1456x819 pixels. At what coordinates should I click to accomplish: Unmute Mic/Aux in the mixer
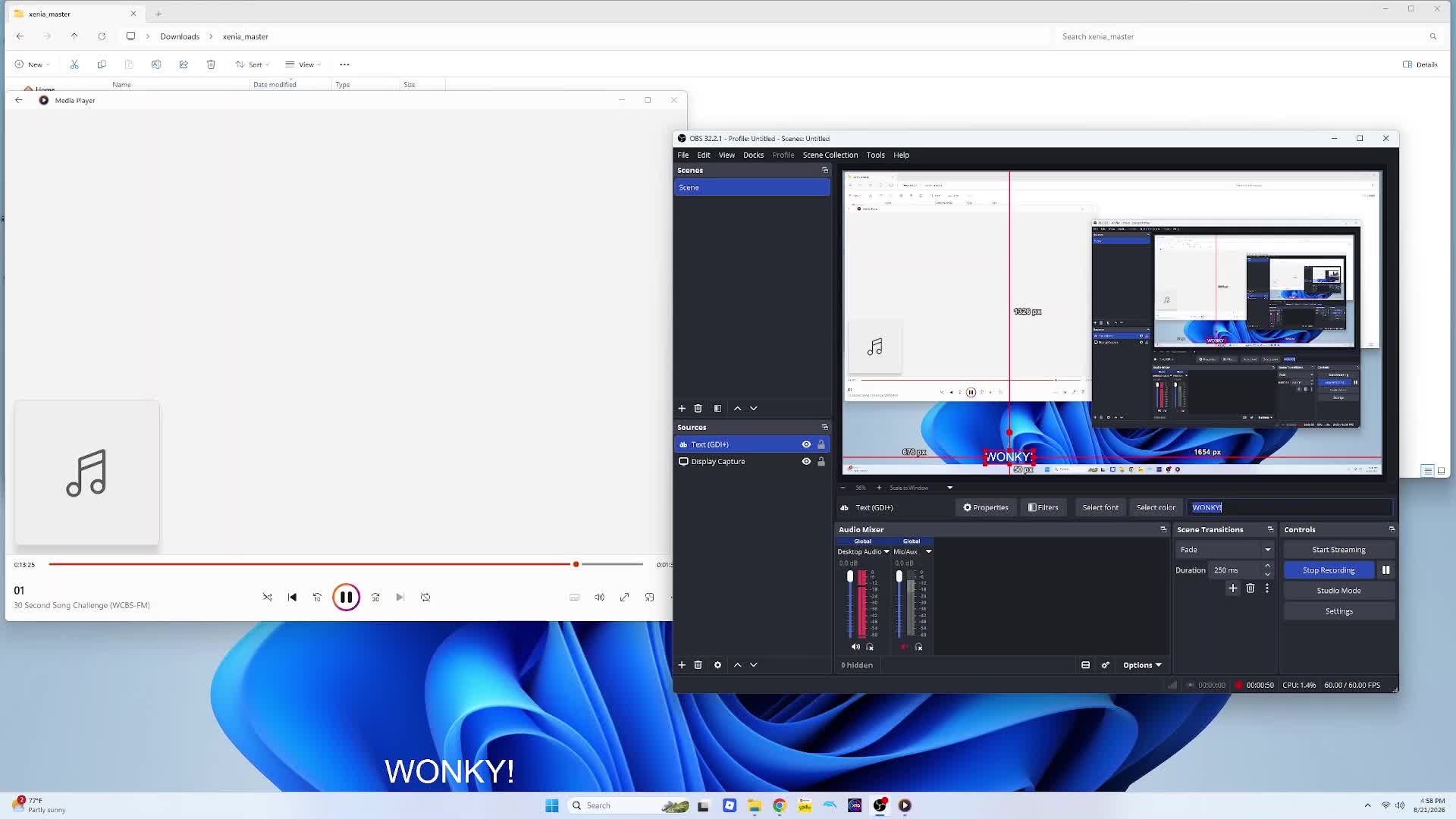[904, 647]
